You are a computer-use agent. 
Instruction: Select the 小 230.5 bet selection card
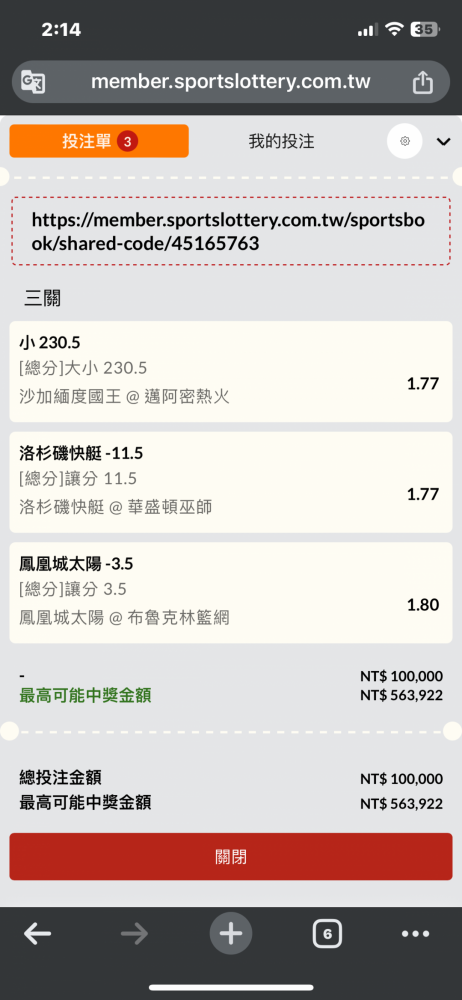231,371
